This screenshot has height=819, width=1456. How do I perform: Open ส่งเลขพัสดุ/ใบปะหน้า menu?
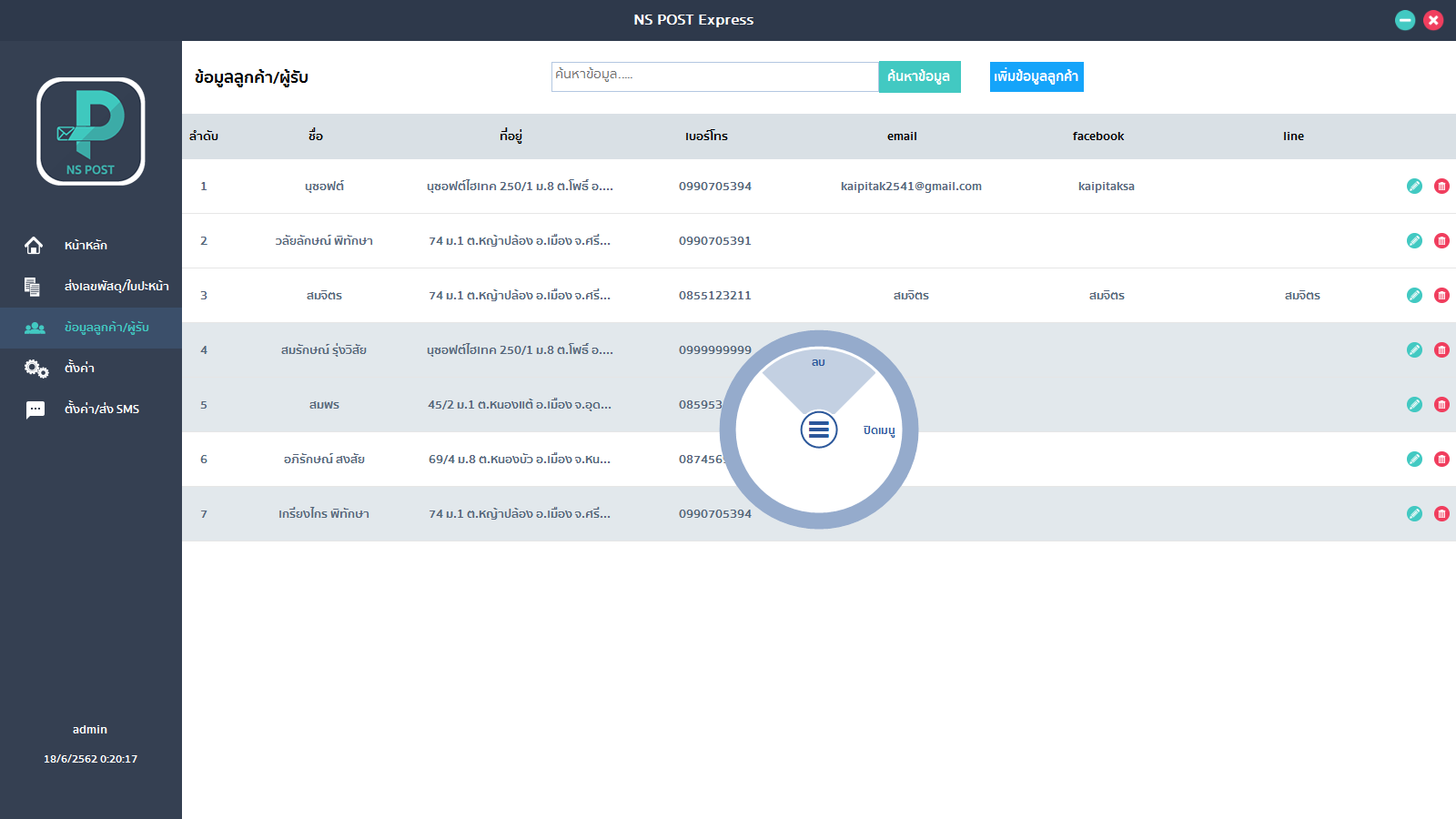(x=116, y=286)
